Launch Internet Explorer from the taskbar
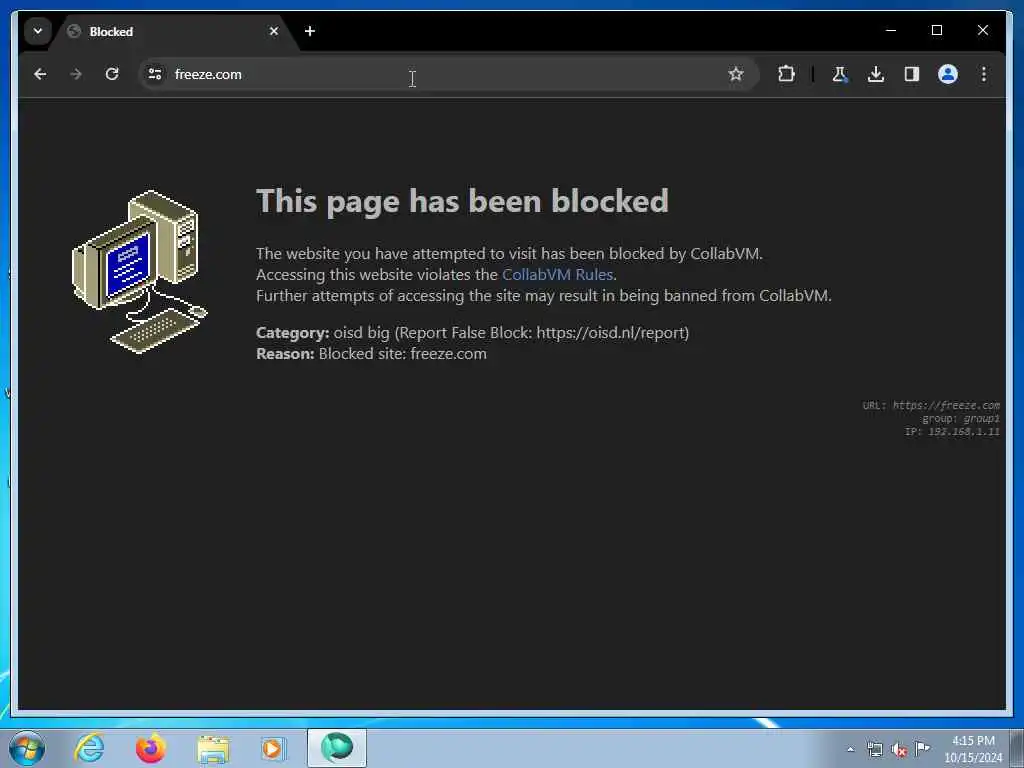The height and width of the screenshot is (768, 1024). coord(89,748)
